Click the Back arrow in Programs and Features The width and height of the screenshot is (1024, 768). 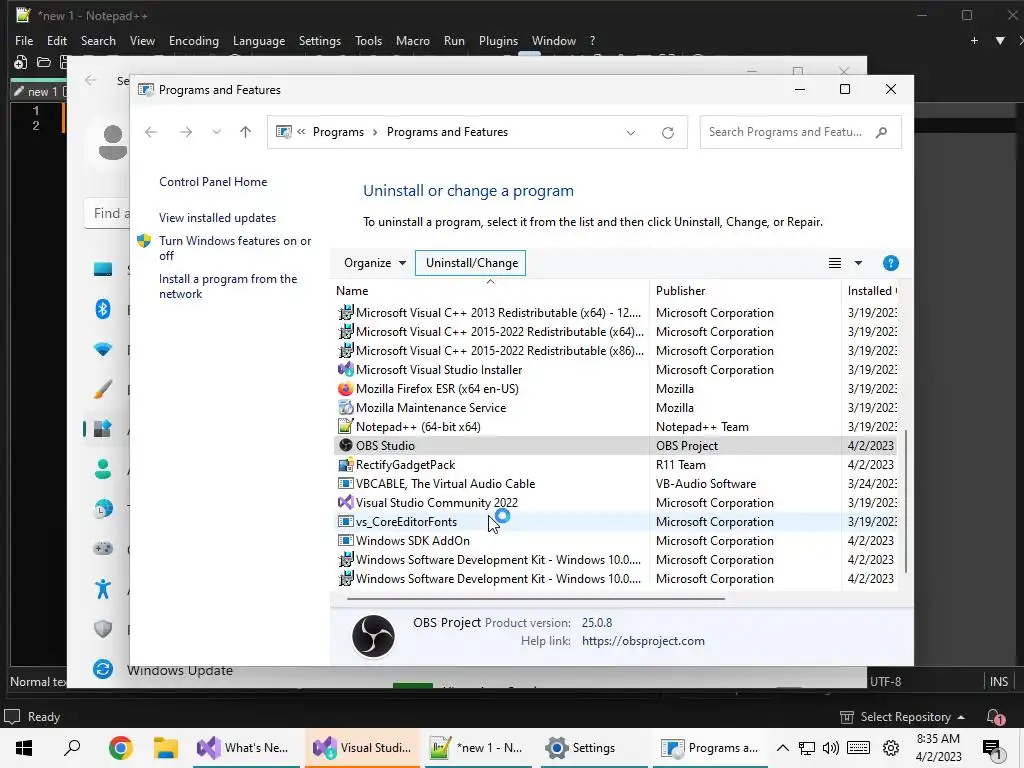click(151, 132)
